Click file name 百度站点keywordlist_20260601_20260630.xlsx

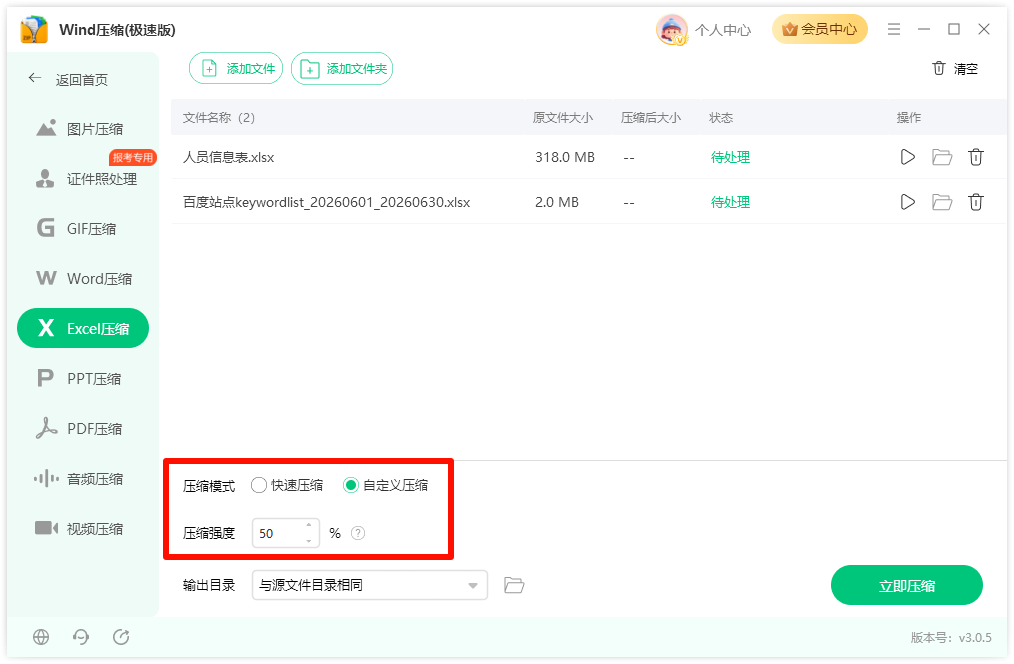click(327, 202)
